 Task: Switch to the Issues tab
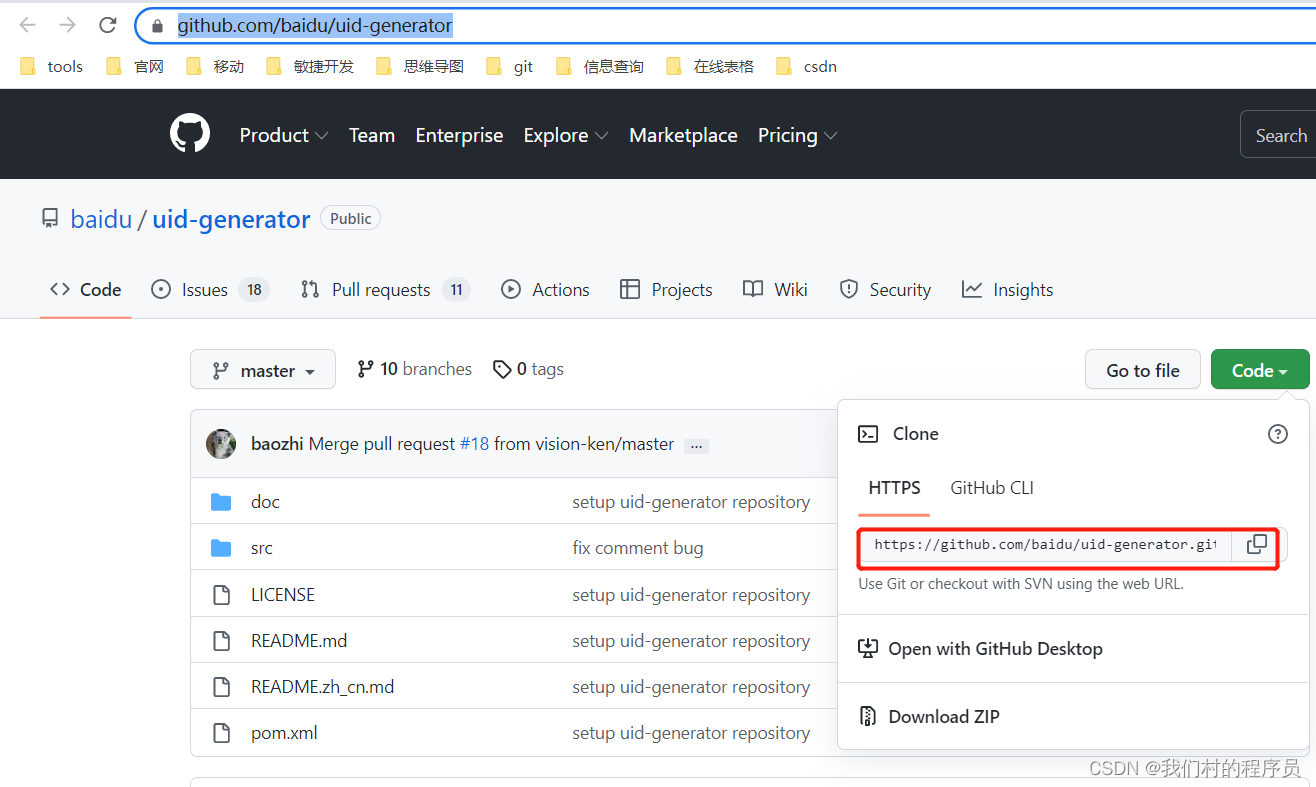pyautogui.click(x=209, y=290)
